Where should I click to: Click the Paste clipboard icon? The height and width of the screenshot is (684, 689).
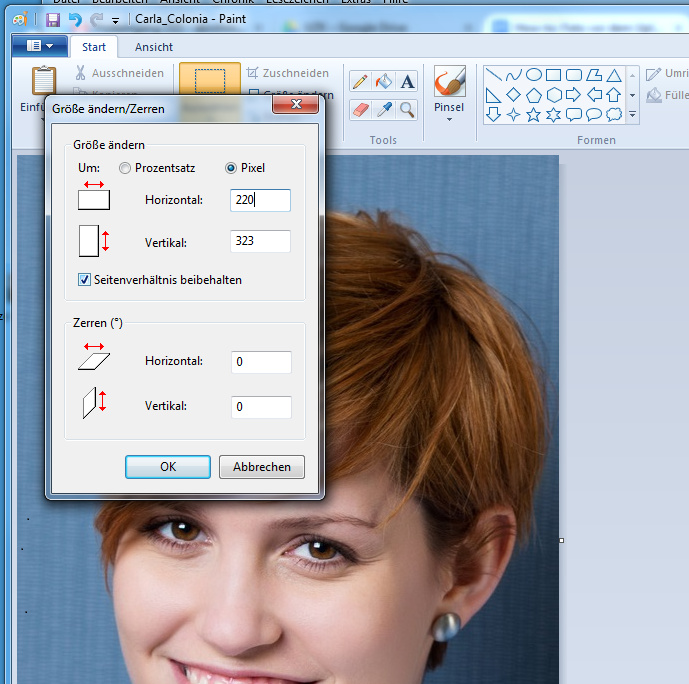44,80
